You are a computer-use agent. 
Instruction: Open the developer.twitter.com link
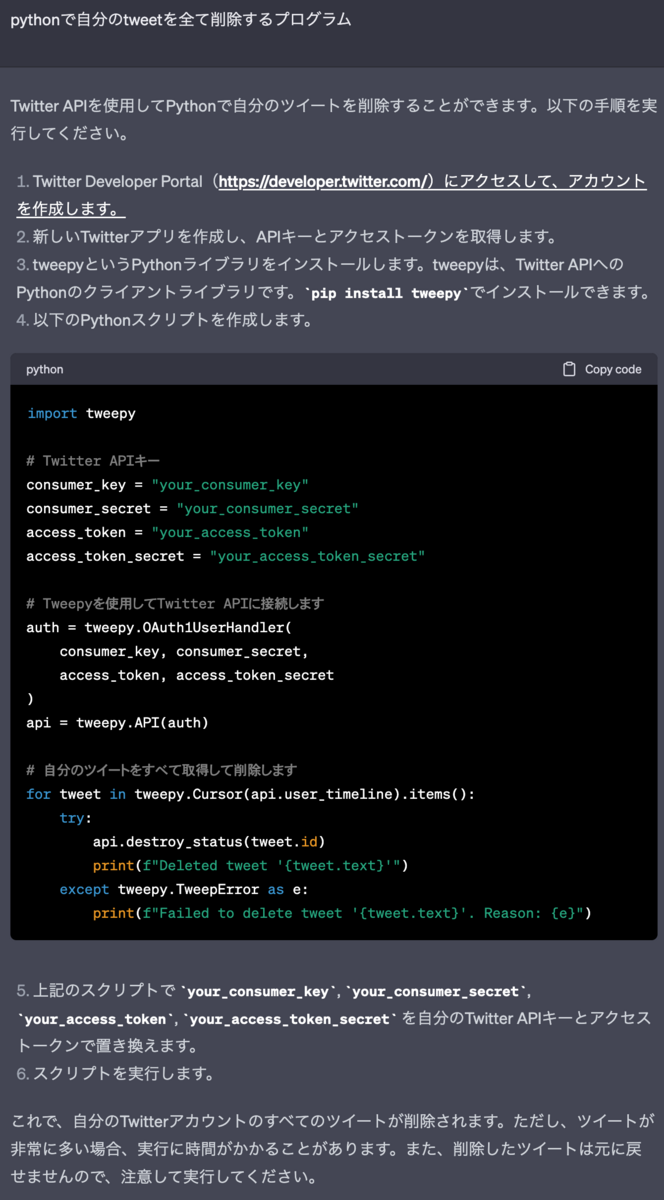[x=325, y=182]
